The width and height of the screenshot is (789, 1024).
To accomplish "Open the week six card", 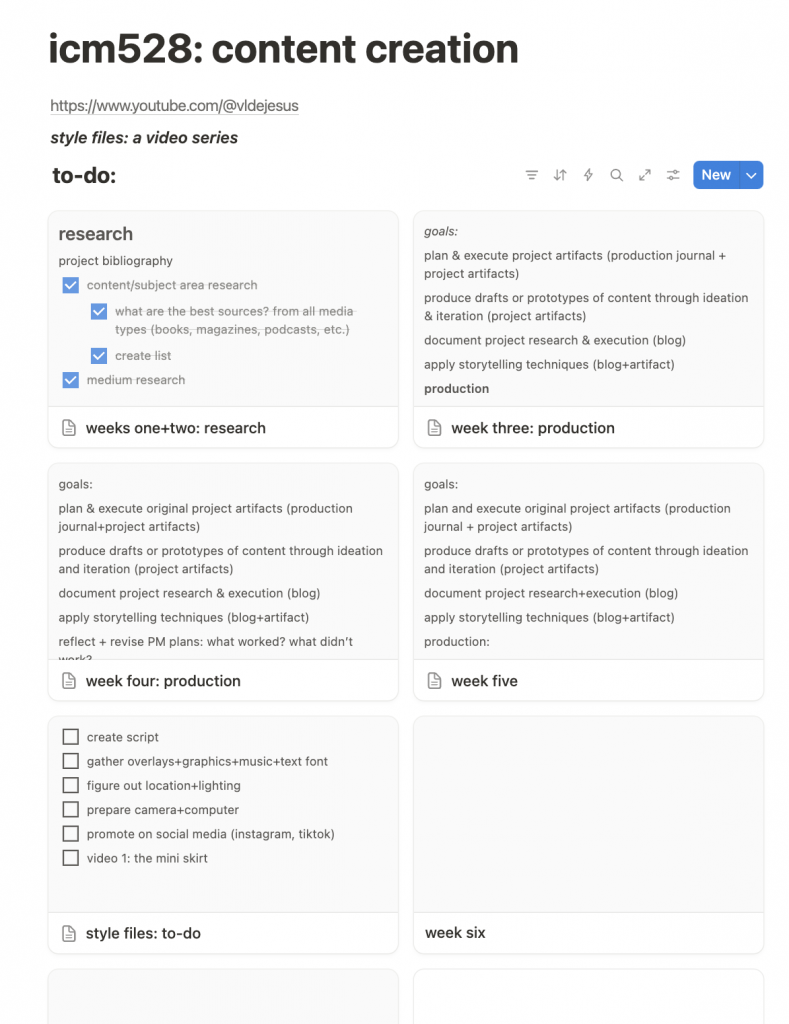I will click(455, 933).
